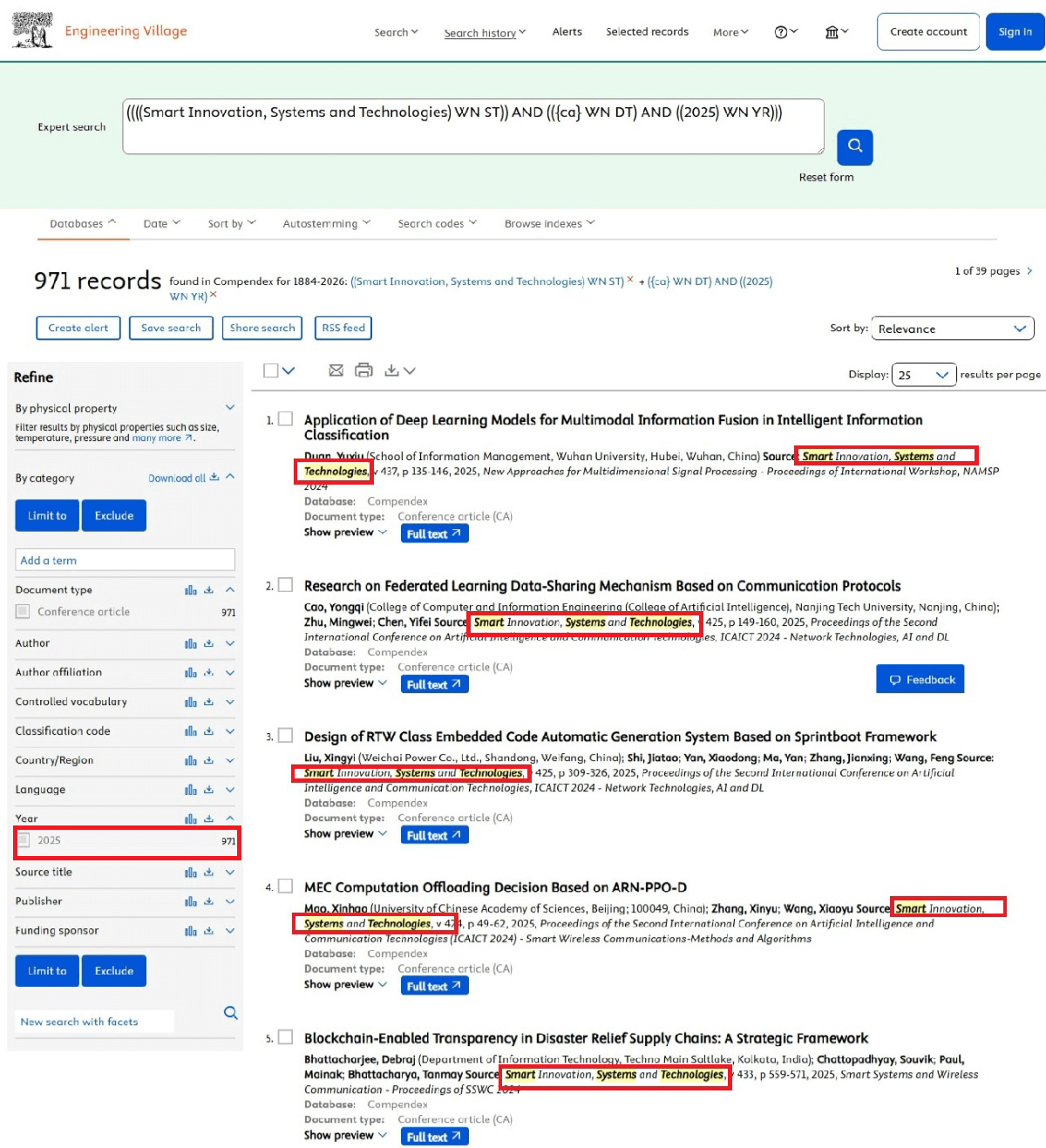Open chart for Source title facet

click(190, 872)
